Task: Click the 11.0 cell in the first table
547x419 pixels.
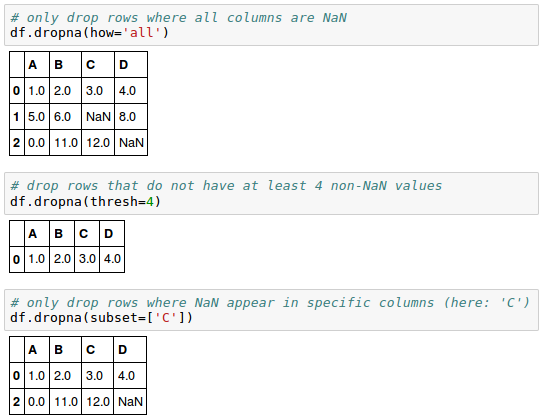Action: pos(66,143)
